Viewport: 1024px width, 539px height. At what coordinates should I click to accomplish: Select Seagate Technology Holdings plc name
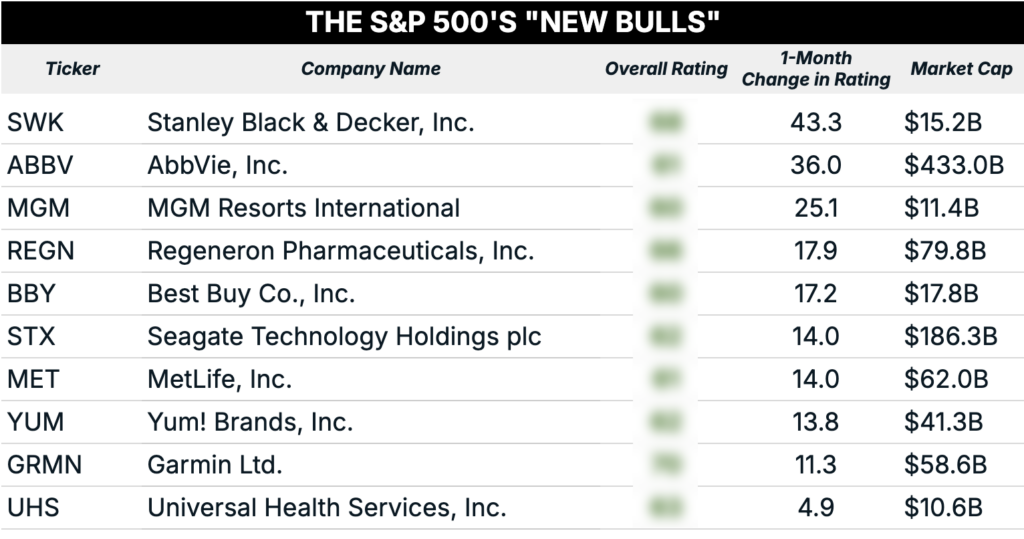pos(344,336)
